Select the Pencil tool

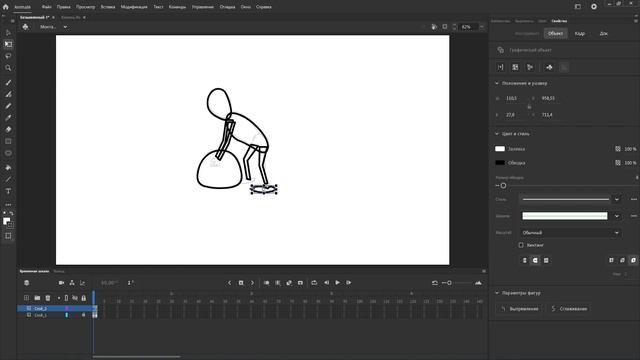(8, 106)
